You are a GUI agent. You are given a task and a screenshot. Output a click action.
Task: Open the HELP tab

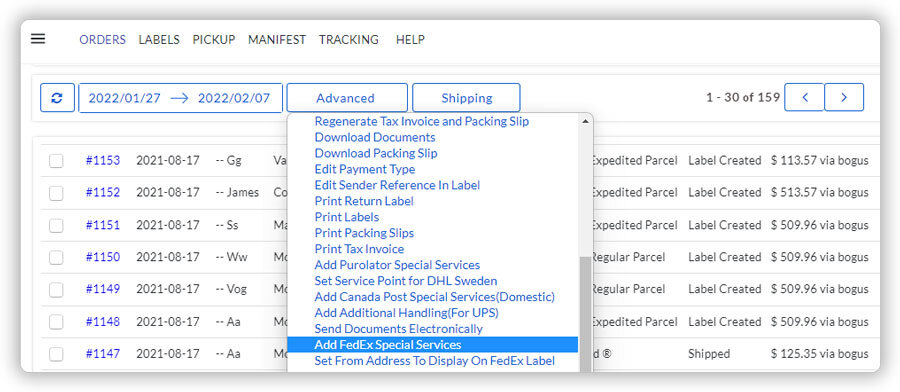click(410, 40)
